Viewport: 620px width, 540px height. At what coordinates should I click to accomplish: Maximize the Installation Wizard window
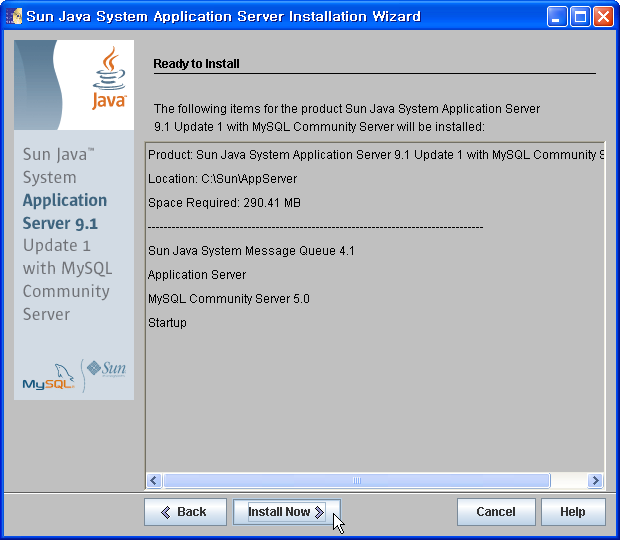580,17
